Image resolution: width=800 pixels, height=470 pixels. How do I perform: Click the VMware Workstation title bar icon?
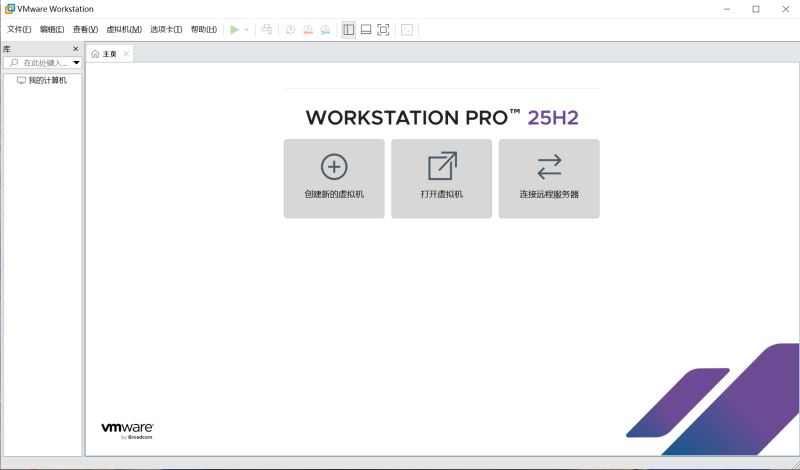(x=9, y=9)
